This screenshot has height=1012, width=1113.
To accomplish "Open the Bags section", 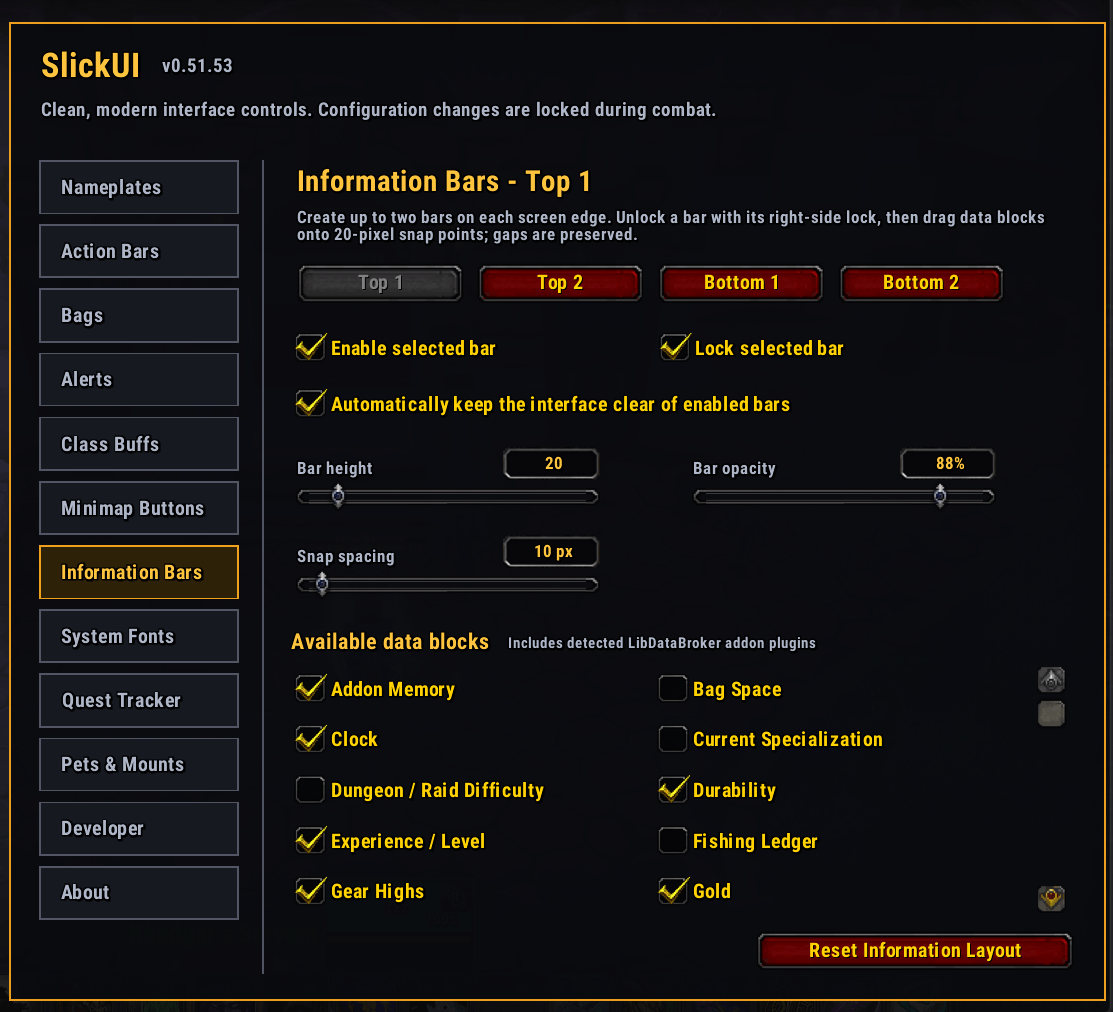I will coord(139,315).
